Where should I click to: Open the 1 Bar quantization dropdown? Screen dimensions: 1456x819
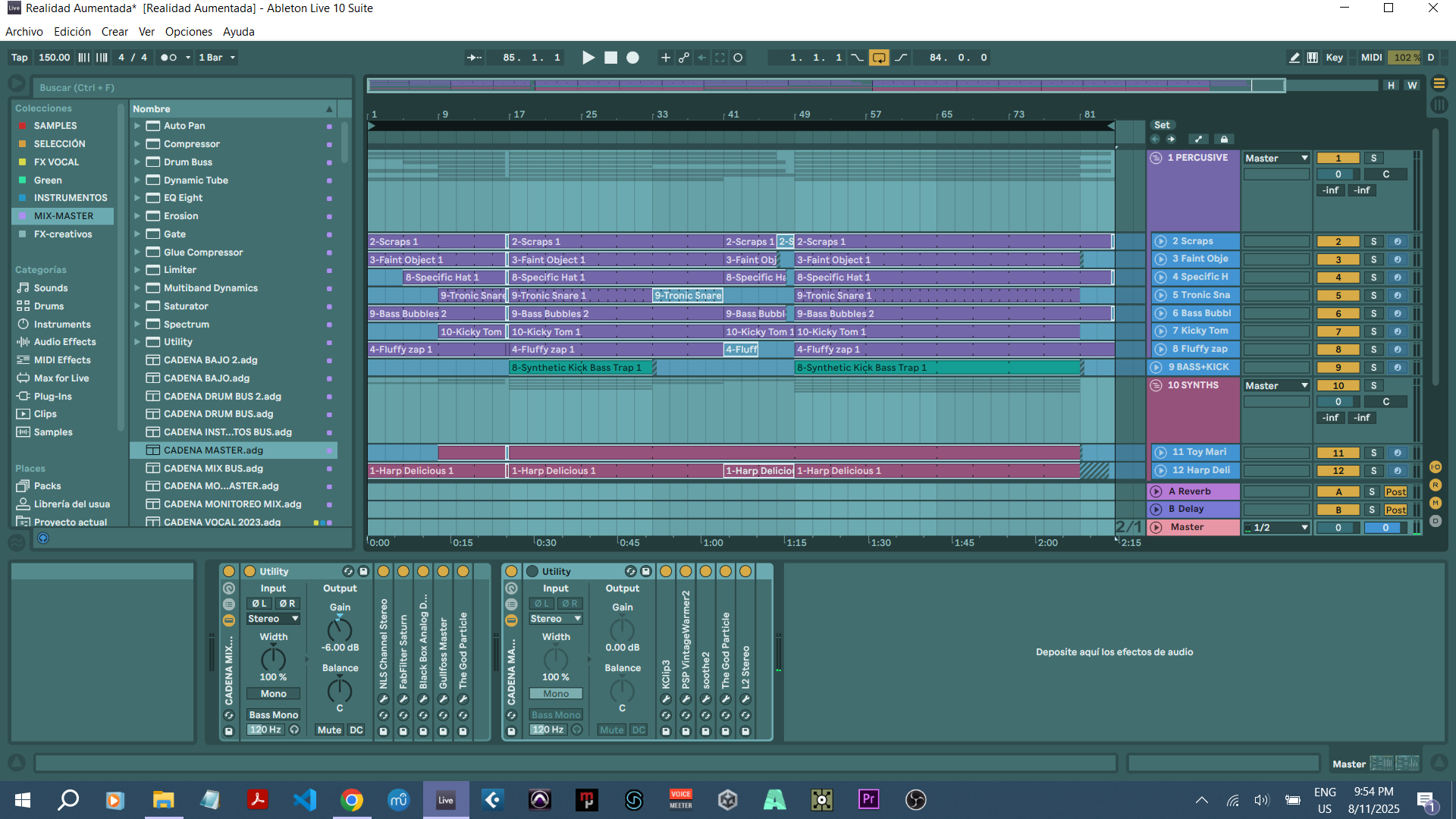pos(217,58)
